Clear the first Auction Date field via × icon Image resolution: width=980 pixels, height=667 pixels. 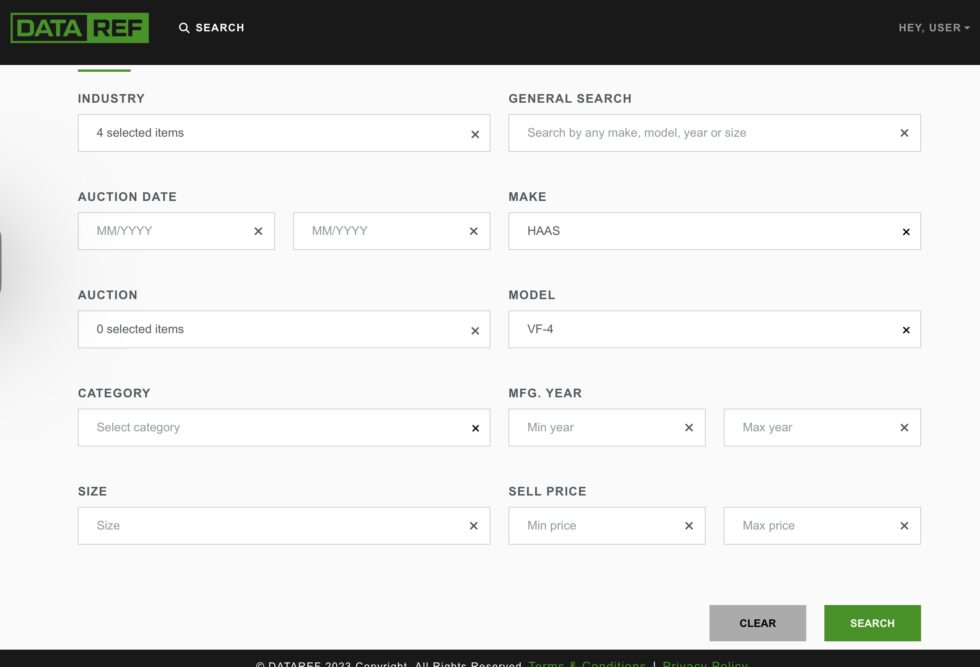pos(258,231)
